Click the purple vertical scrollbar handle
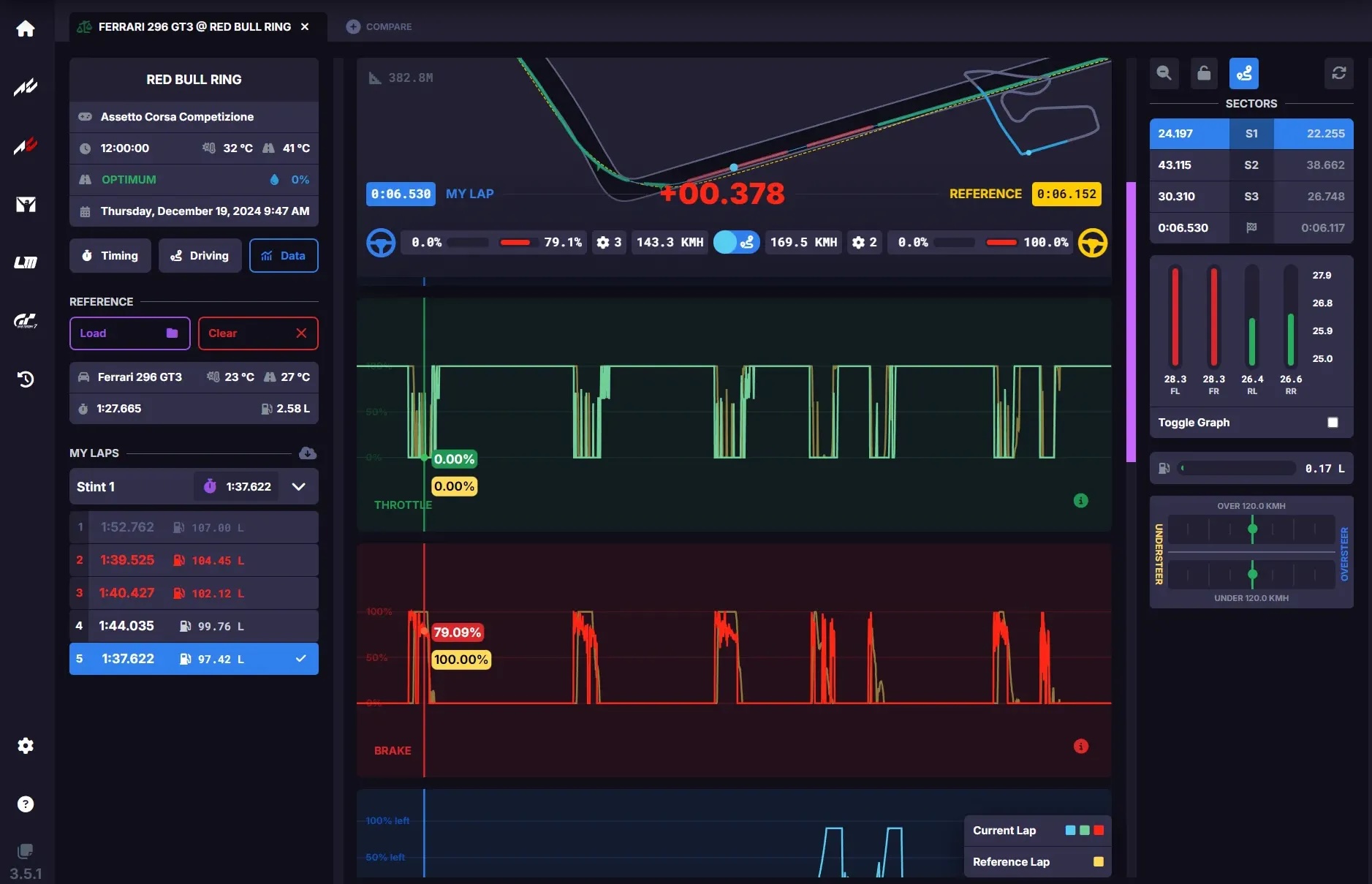1372x884 pixels. point(1131,322)
